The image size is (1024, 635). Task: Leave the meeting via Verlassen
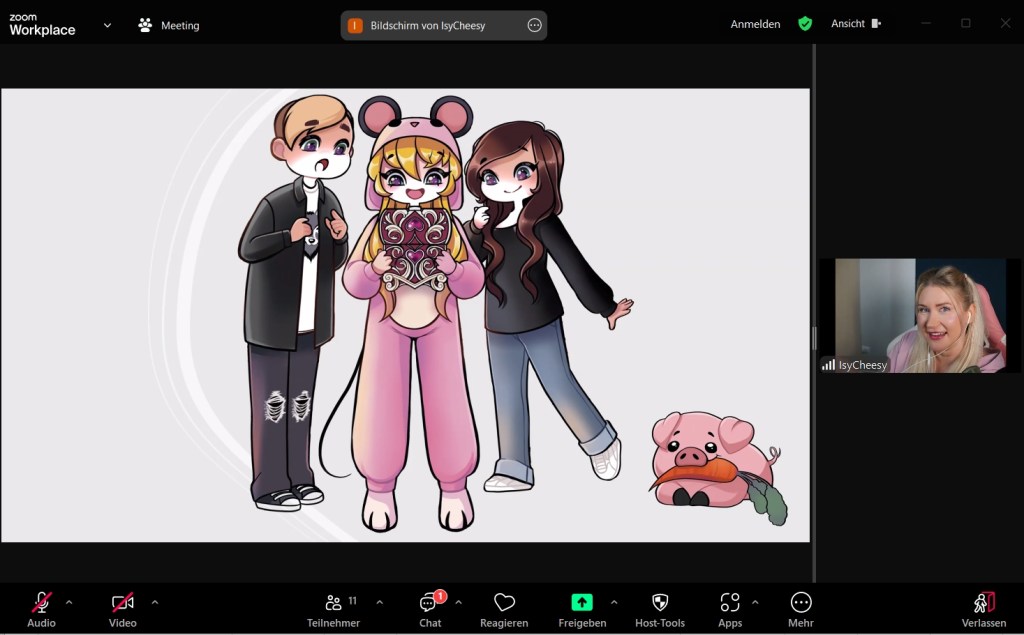(x=984, y=609)
